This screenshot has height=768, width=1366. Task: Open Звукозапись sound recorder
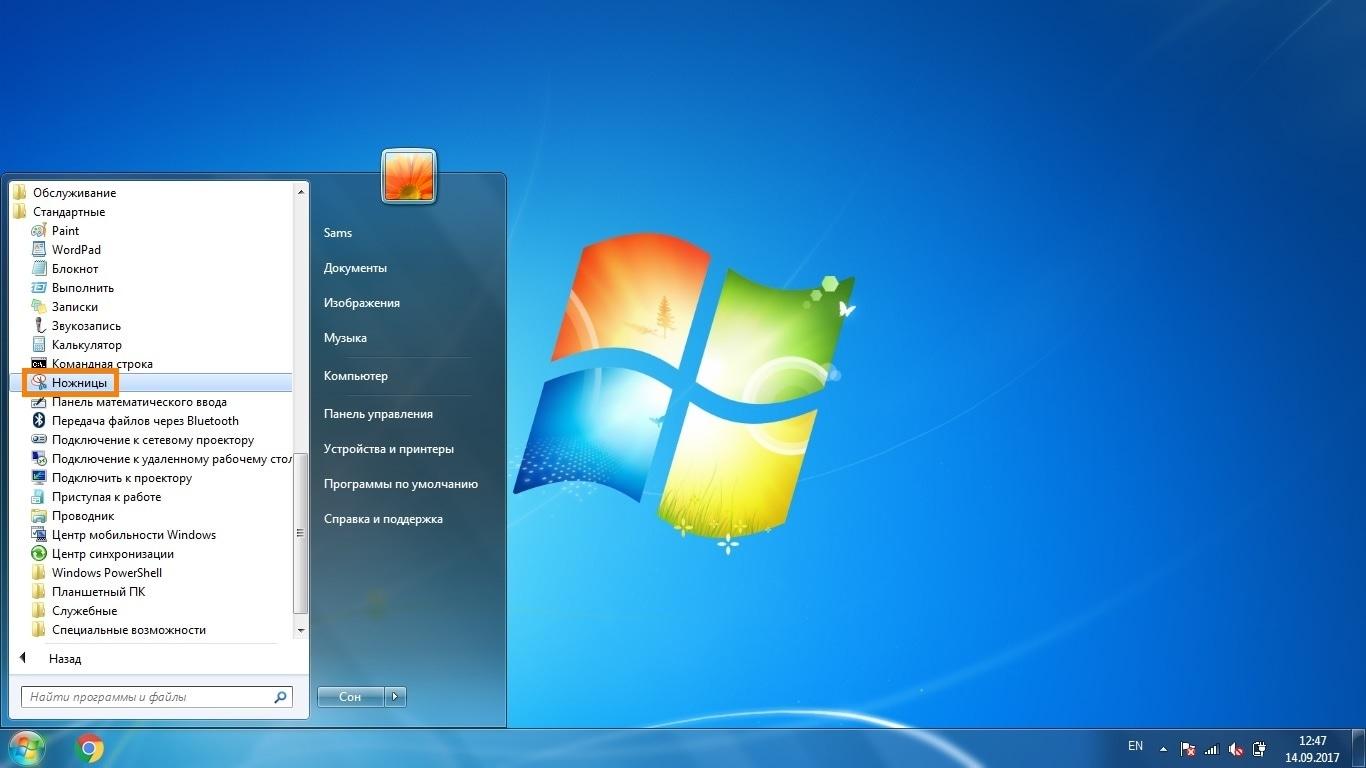(86, 326)
